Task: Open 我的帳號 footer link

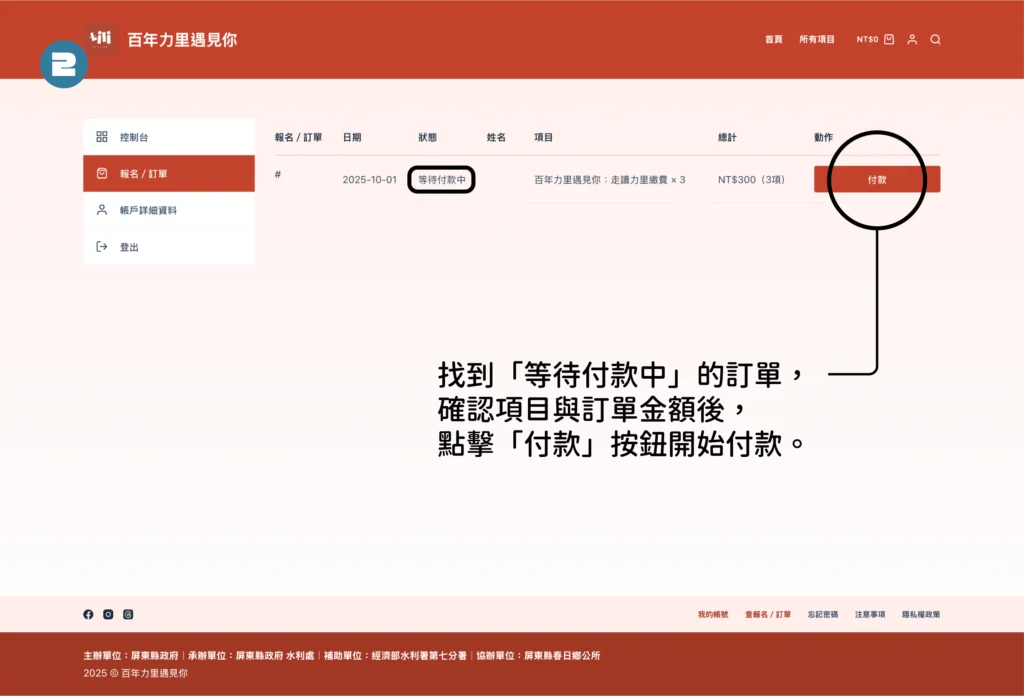Action: pos(713,614)
